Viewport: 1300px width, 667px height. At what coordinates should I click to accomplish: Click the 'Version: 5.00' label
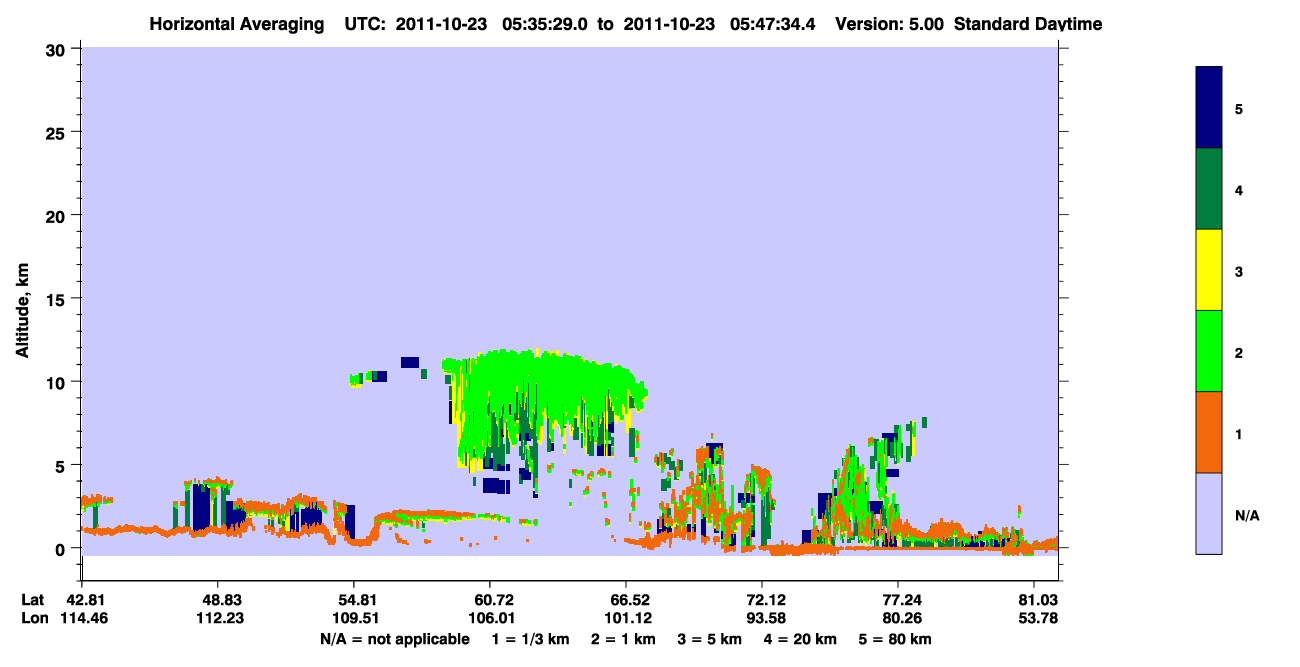[891, 24]
